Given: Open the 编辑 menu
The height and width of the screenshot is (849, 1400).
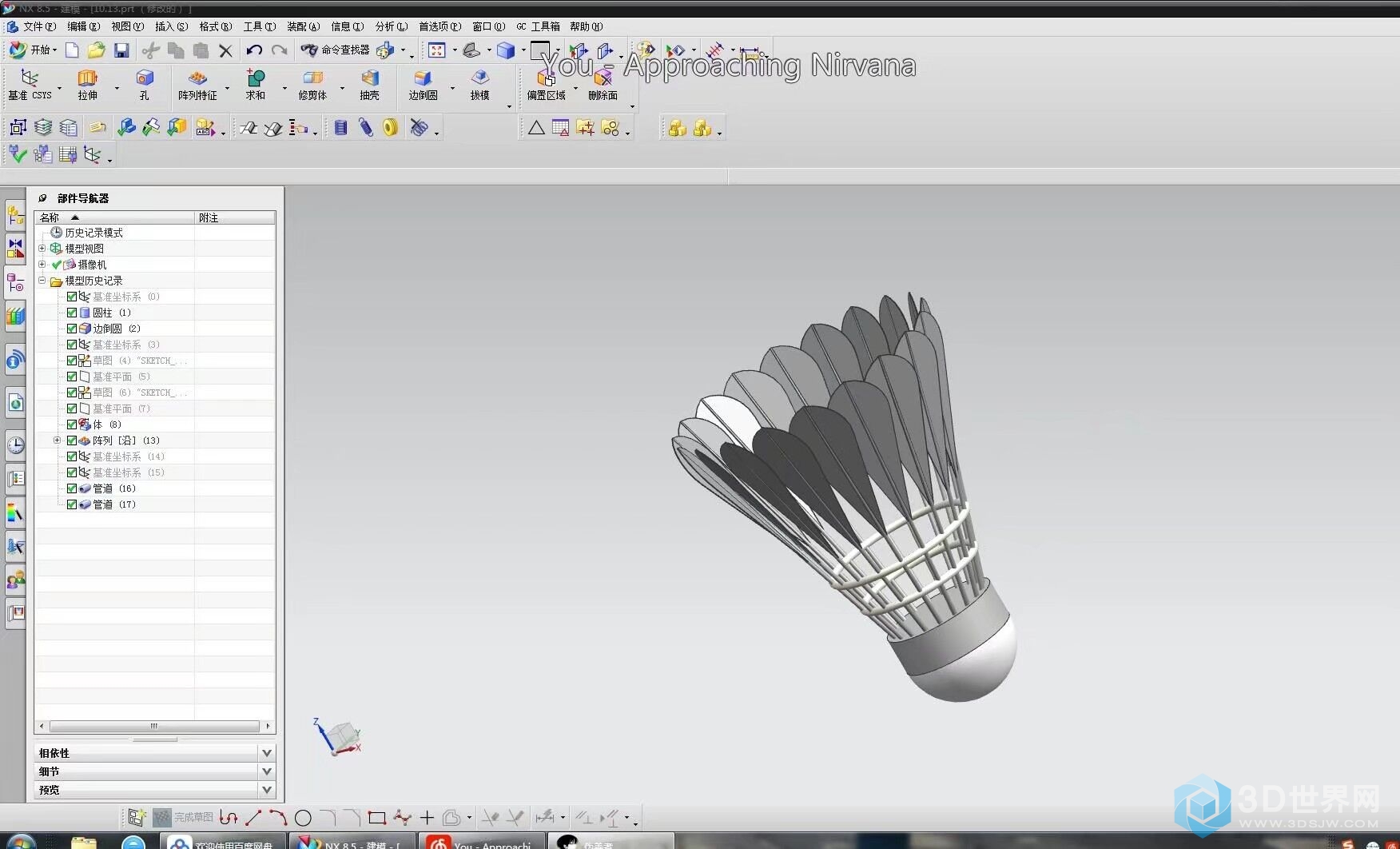Looking at the screenshot, I should click(x=83, y=26).
